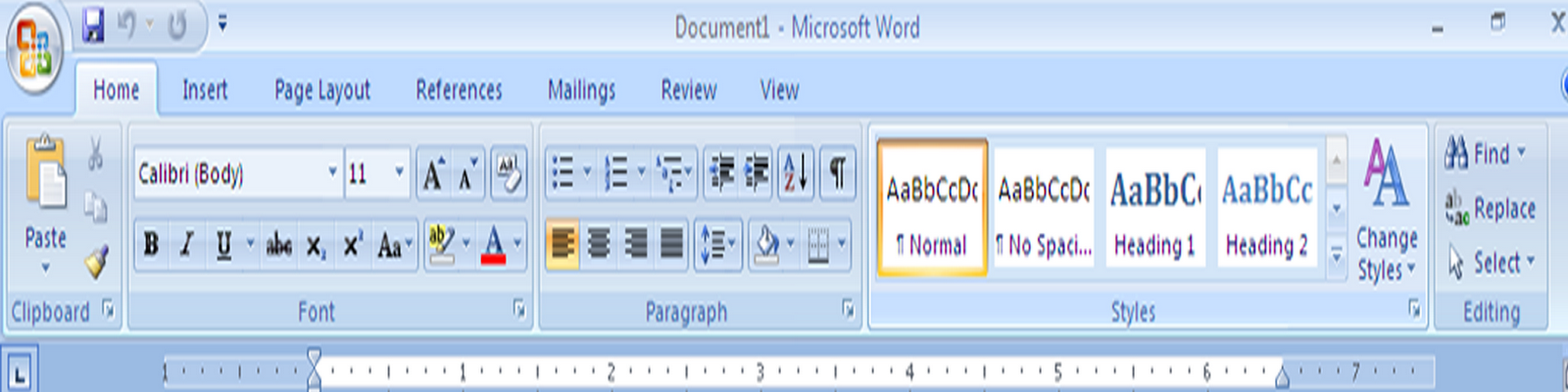Open the Office Button menu

[34, 49]
